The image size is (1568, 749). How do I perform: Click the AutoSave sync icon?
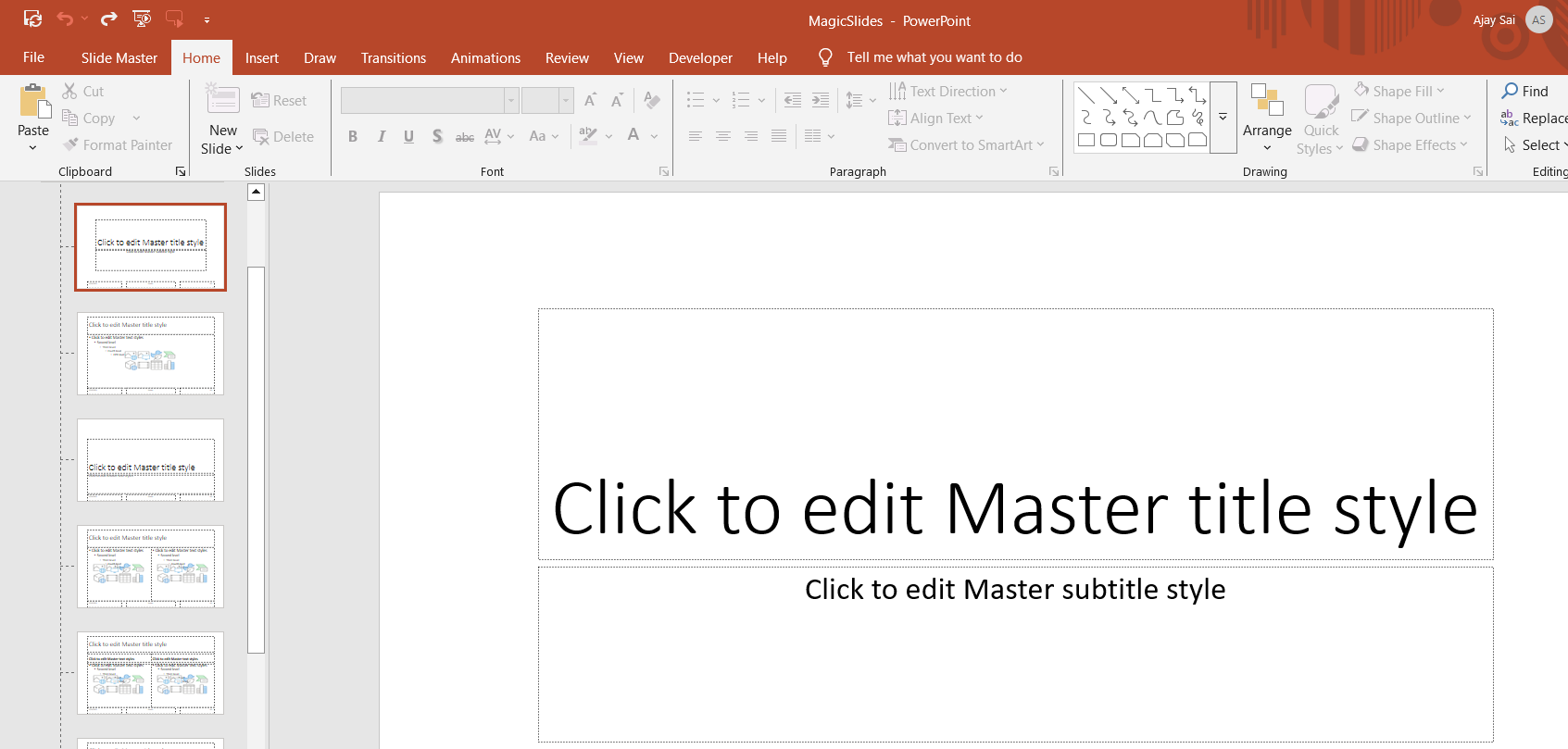tap(32, 19)
